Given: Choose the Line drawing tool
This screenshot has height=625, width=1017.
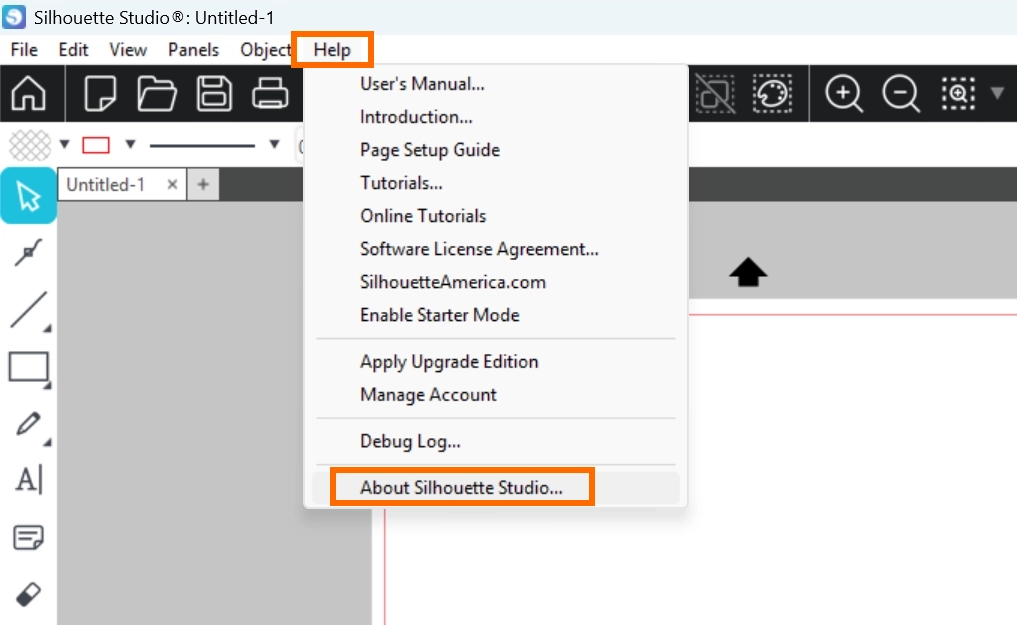Looking at the screenshot, I should [29, 310].
